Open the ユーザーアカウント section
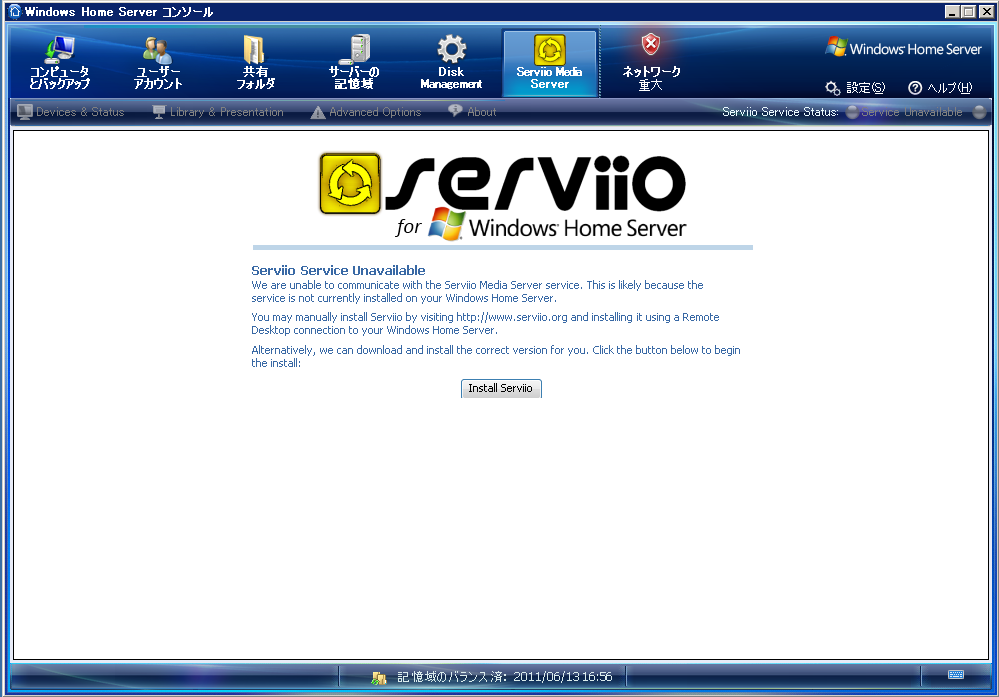The width and height of the screenshot is (999, 697). 158,62
